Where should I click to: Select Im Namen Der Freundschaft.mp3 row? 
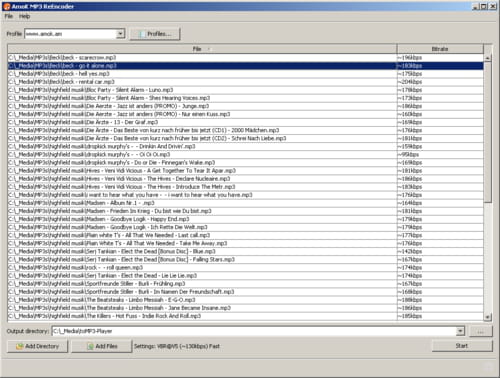(x=245, y=292)
